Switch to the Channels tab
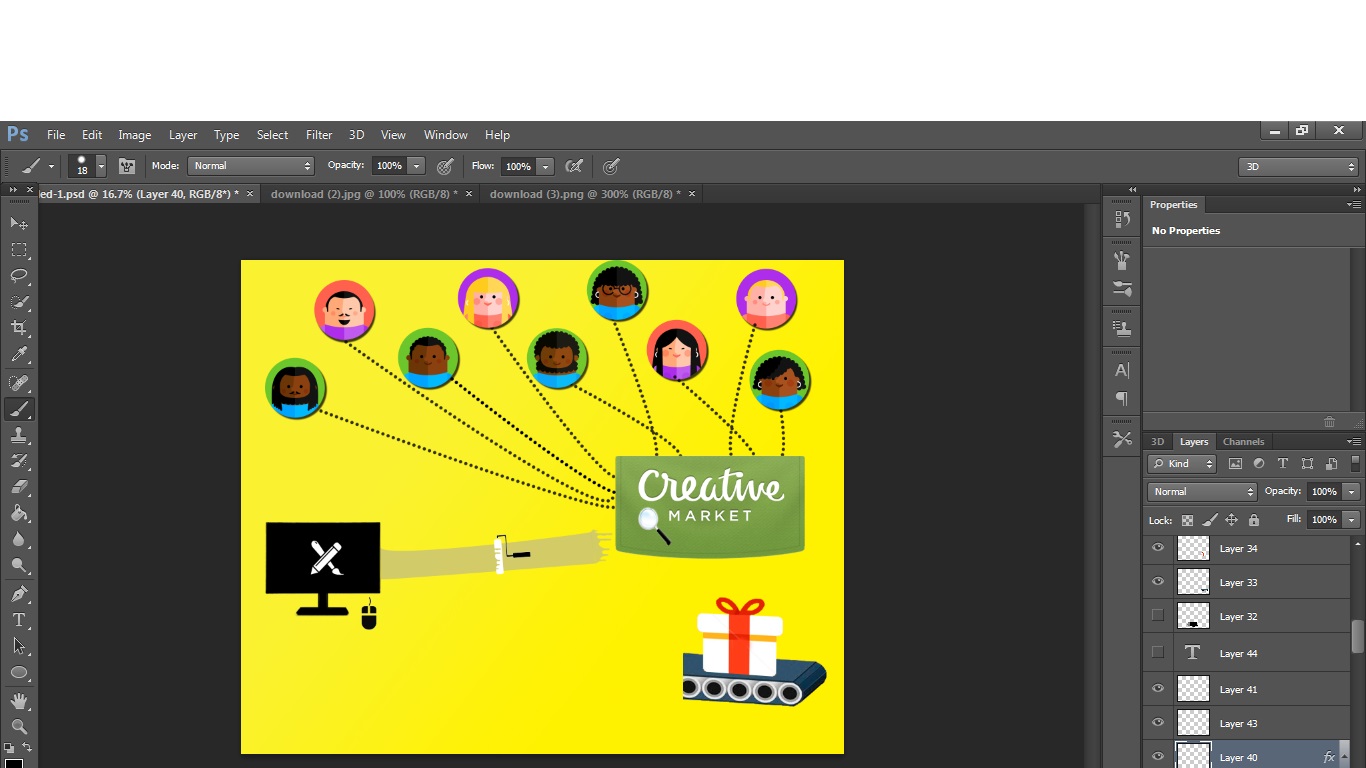 point(1243,441)
